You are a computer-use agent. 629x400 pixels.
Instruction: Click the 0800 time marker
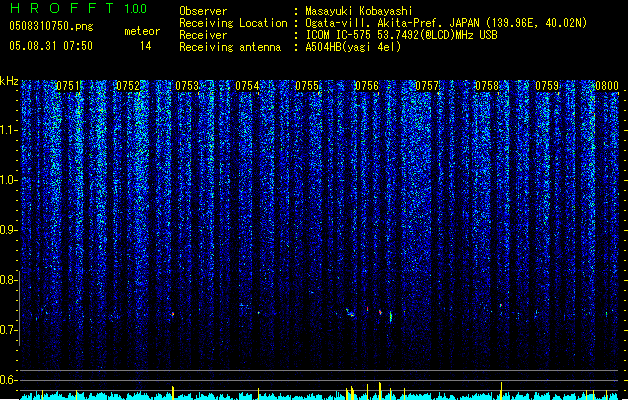[x=607, y=86]
